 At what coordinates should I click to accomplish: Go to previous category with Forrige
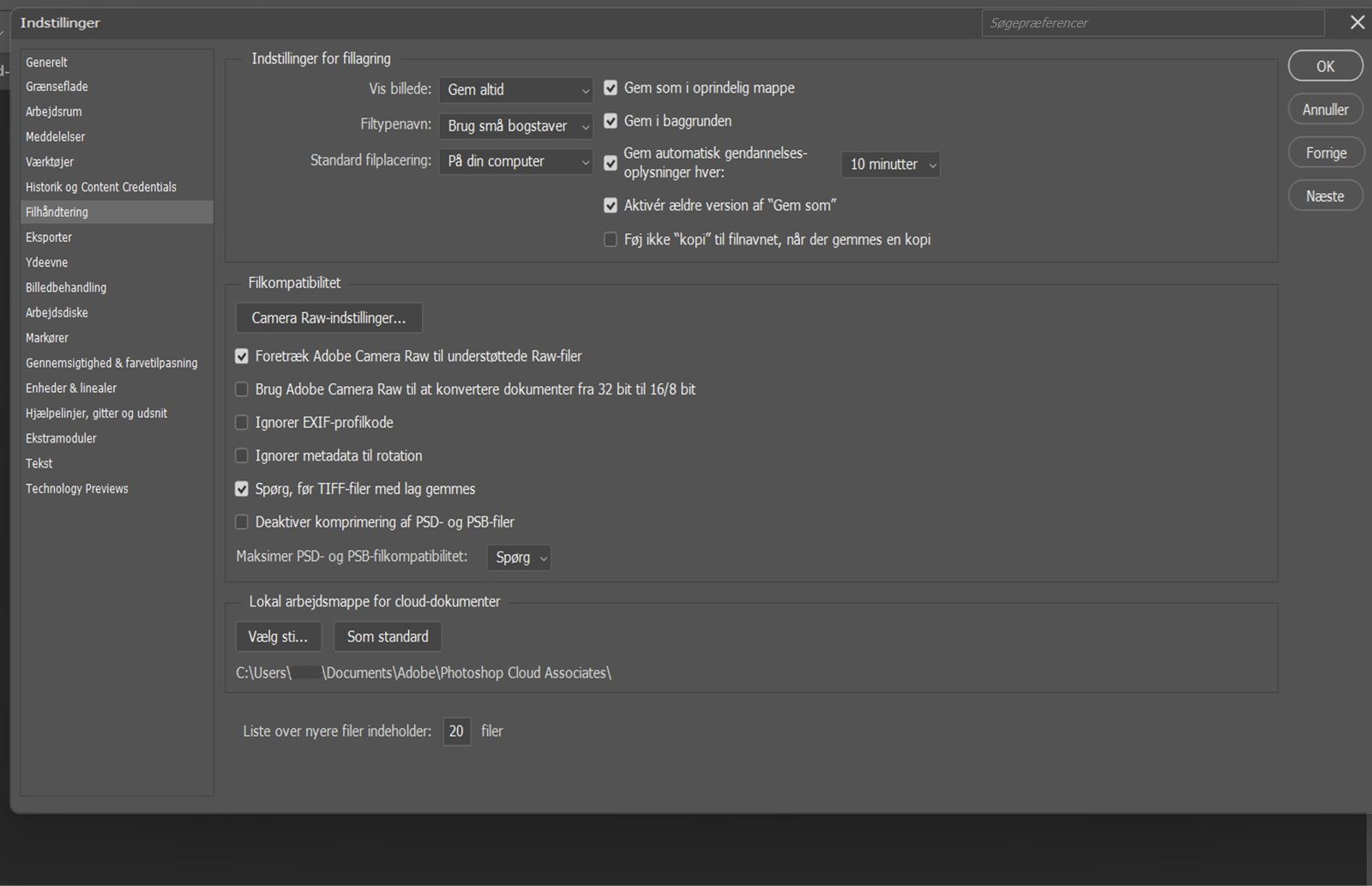[1326, 153]
